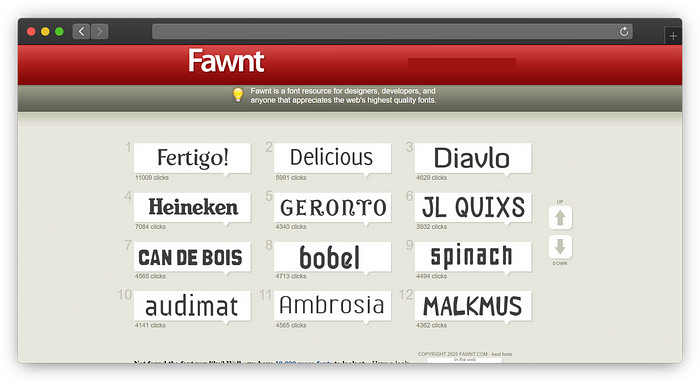Click the '11009 clicks' text
This screenshot has width=700, height=381.
pos(152,177)
